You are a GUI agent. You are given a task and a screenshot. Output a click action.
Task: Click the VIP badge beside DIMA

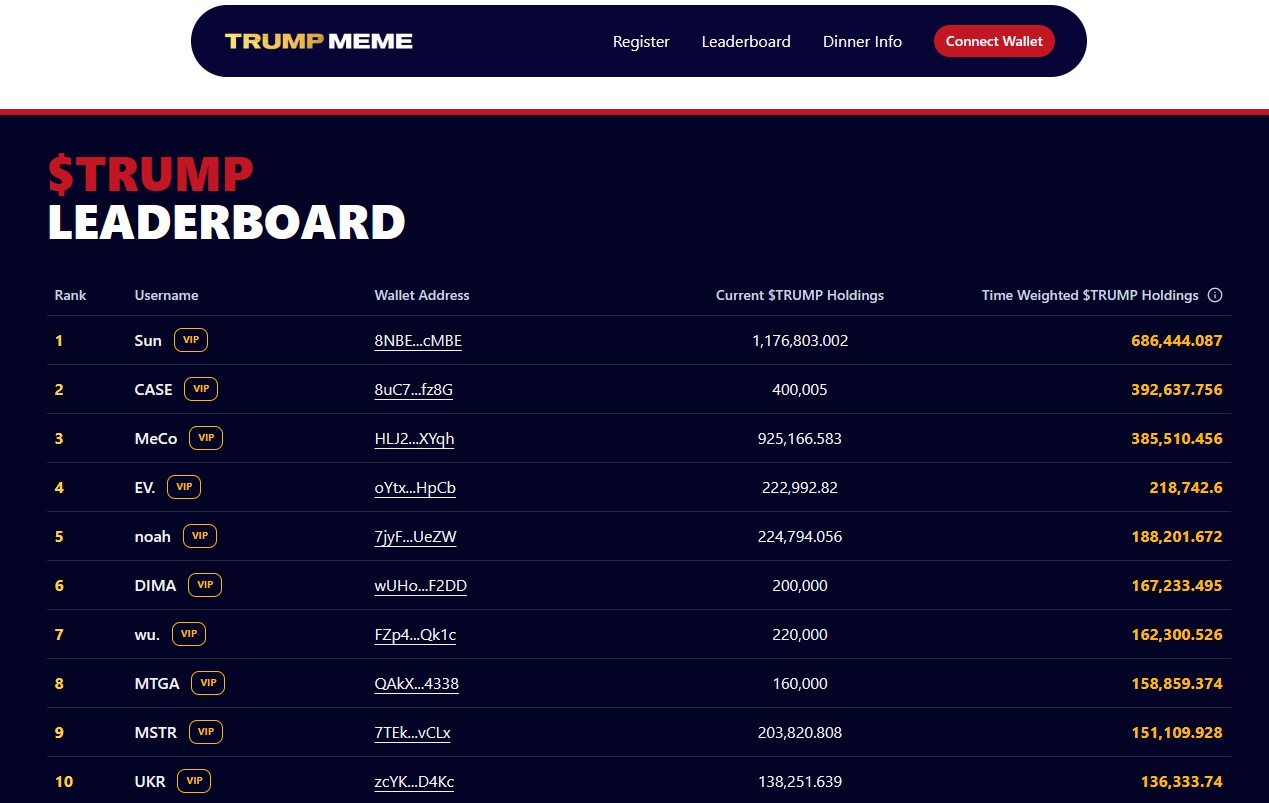[x=205, y=585]
